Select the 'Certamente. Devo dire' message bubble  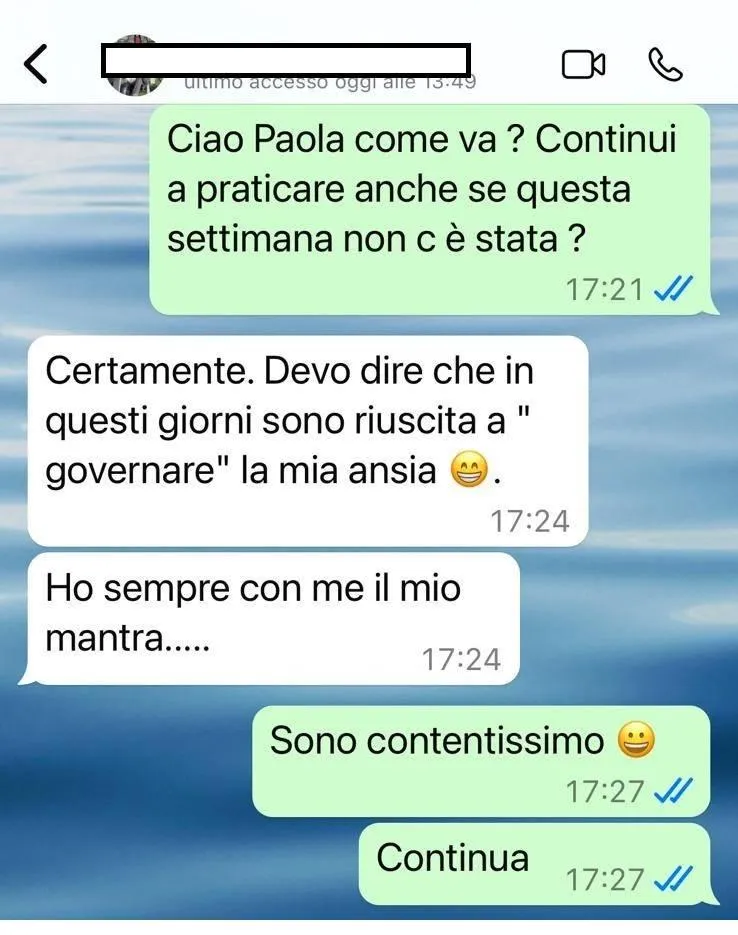[308, 441]
